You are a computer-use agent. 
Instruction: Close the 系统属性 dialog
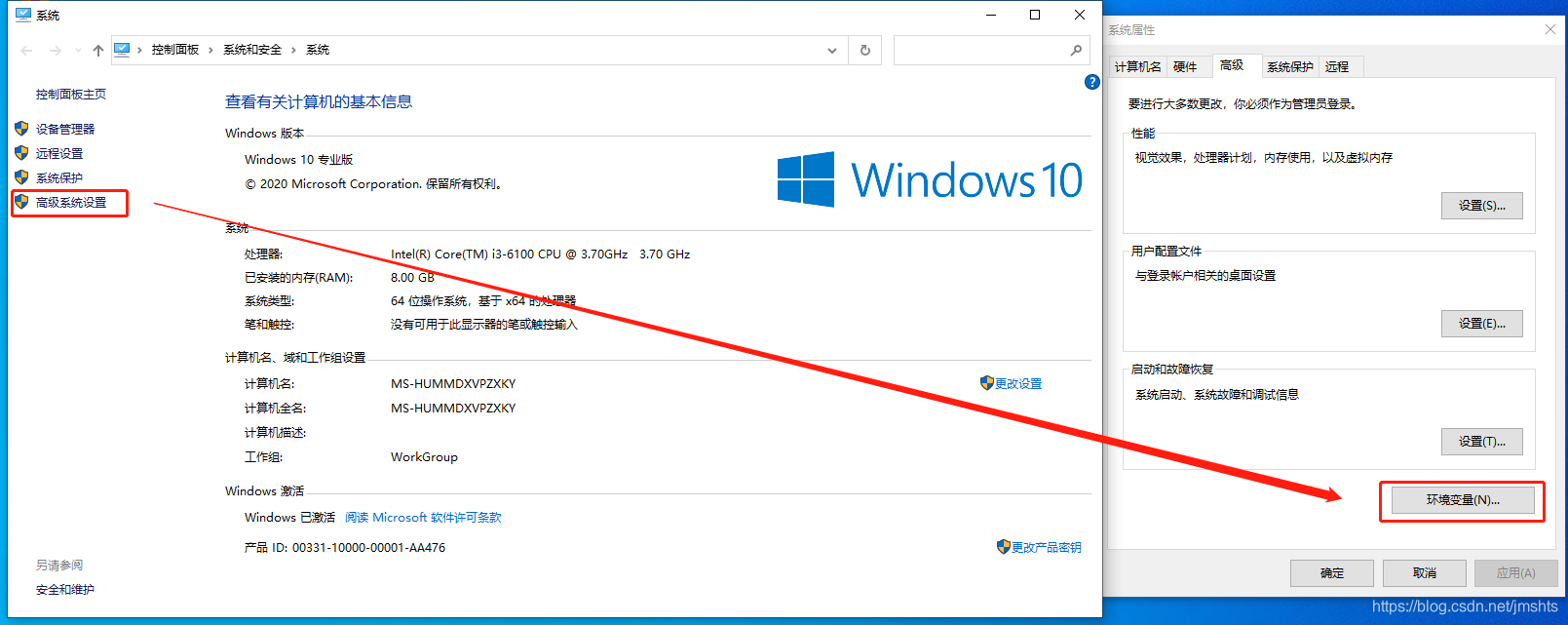click(1549, 29)
